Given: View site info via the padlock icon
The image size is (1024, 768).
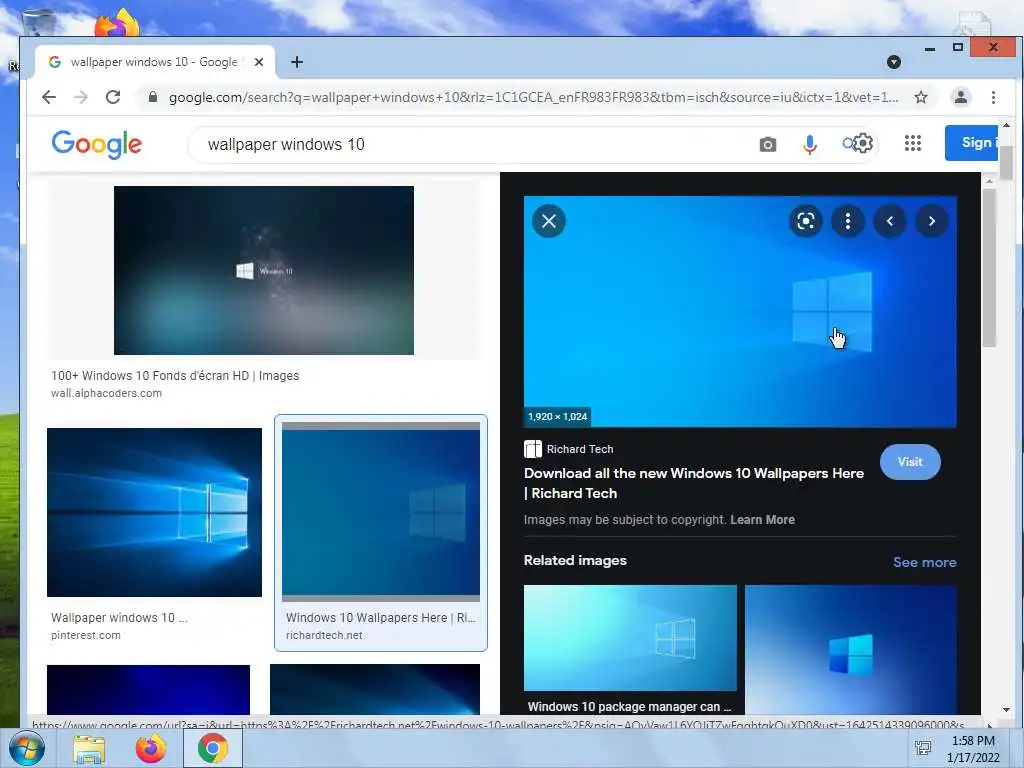Looking at the screenshot, I should tap(153, 97).
